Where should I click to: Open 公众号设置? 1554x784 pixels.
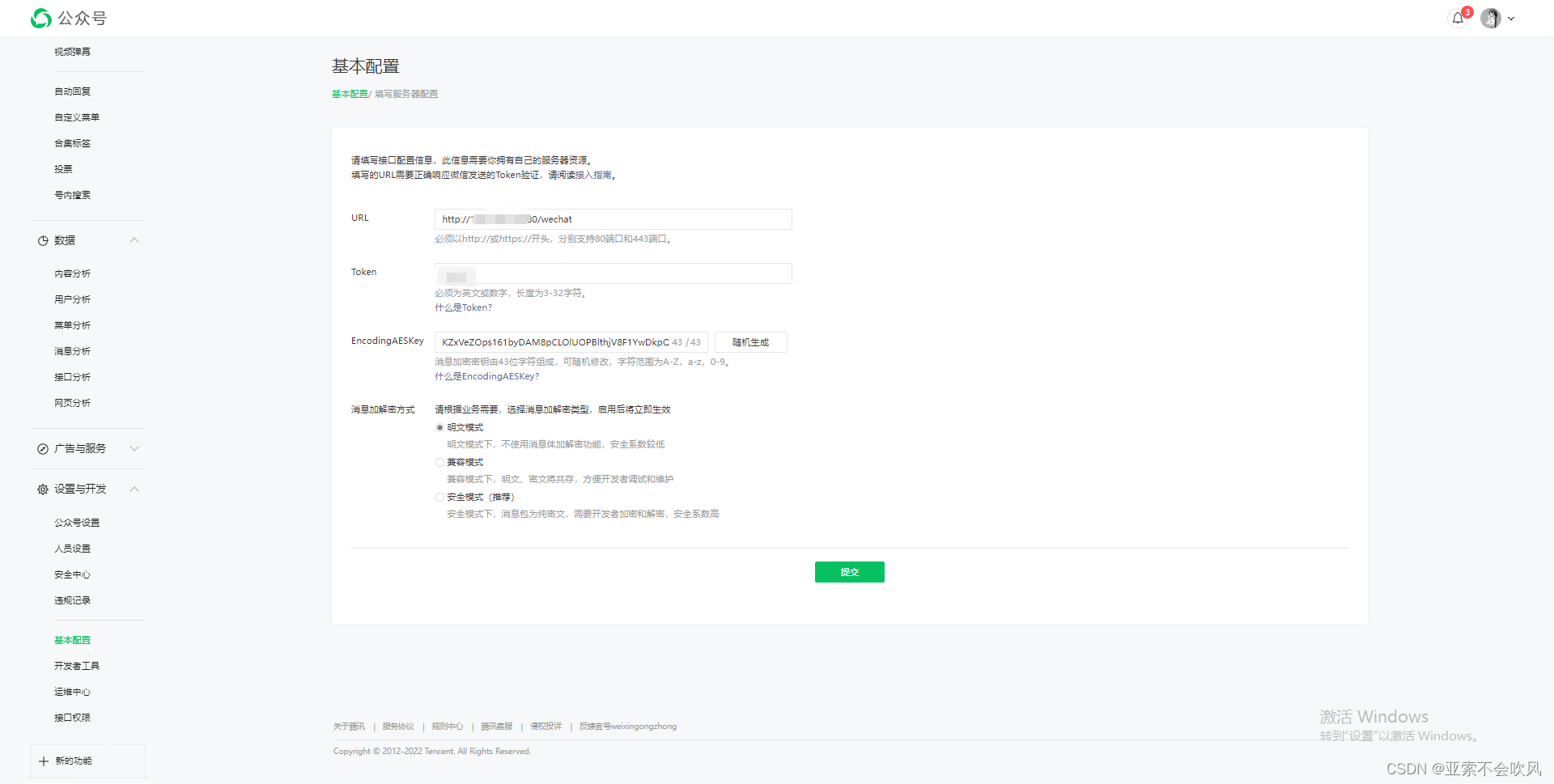77,523
